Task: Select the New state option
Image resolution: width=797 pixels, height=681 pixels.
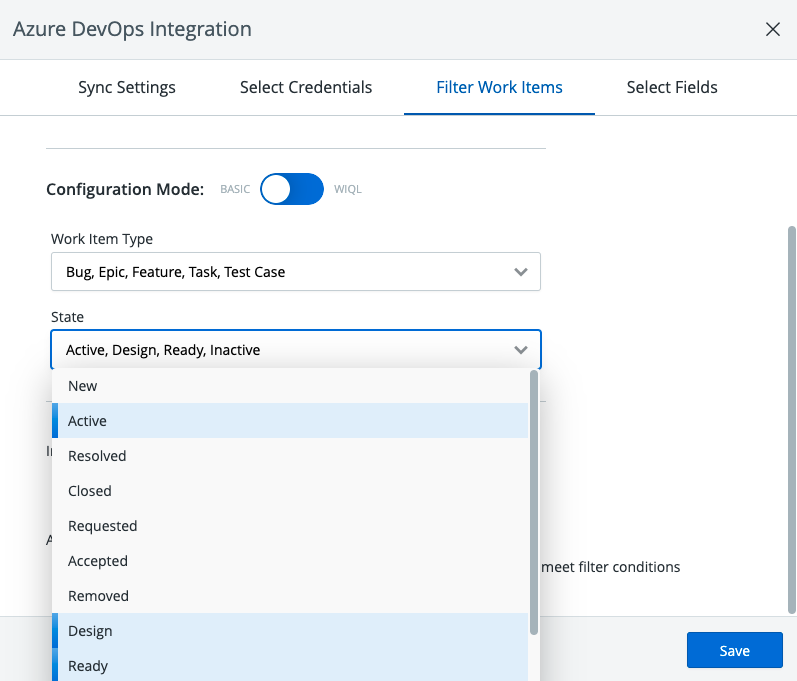Action: (x=290, y=386)
